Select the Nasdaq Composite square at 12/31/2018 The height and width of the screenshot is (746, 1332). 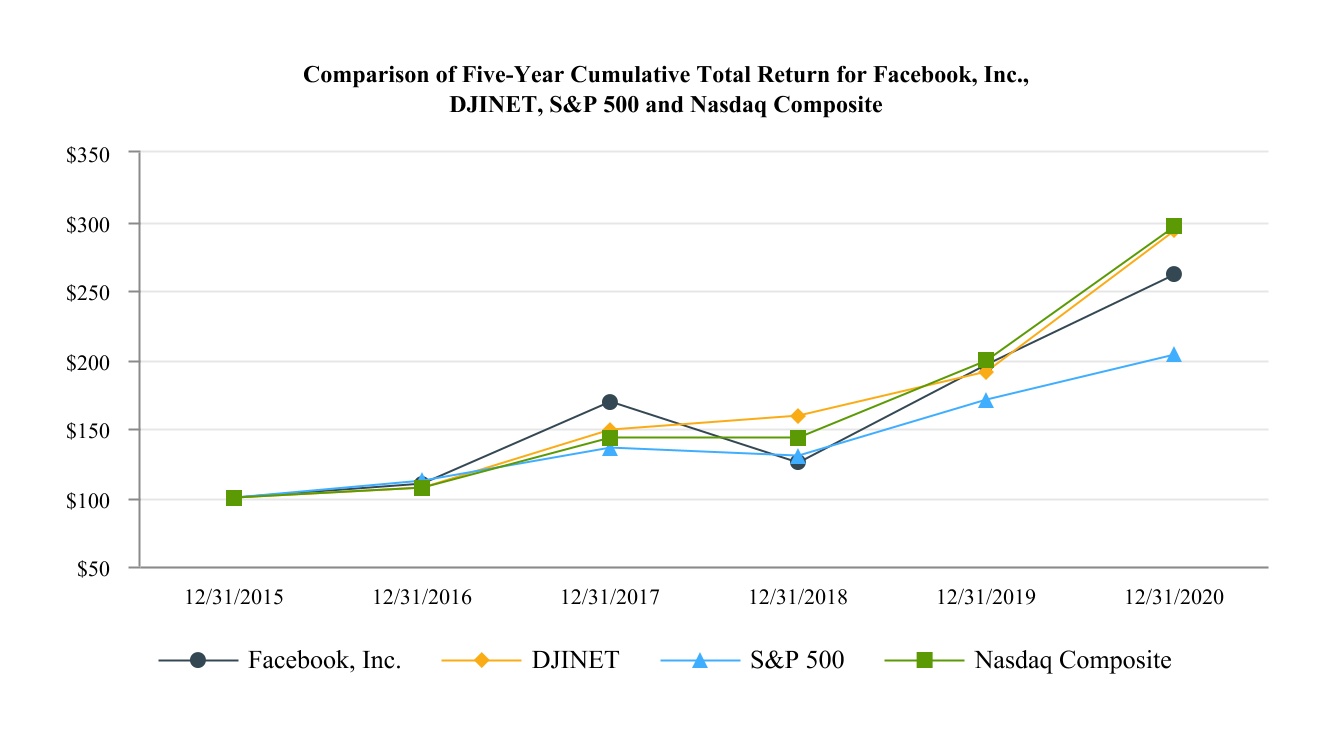[x=798, y=438]
